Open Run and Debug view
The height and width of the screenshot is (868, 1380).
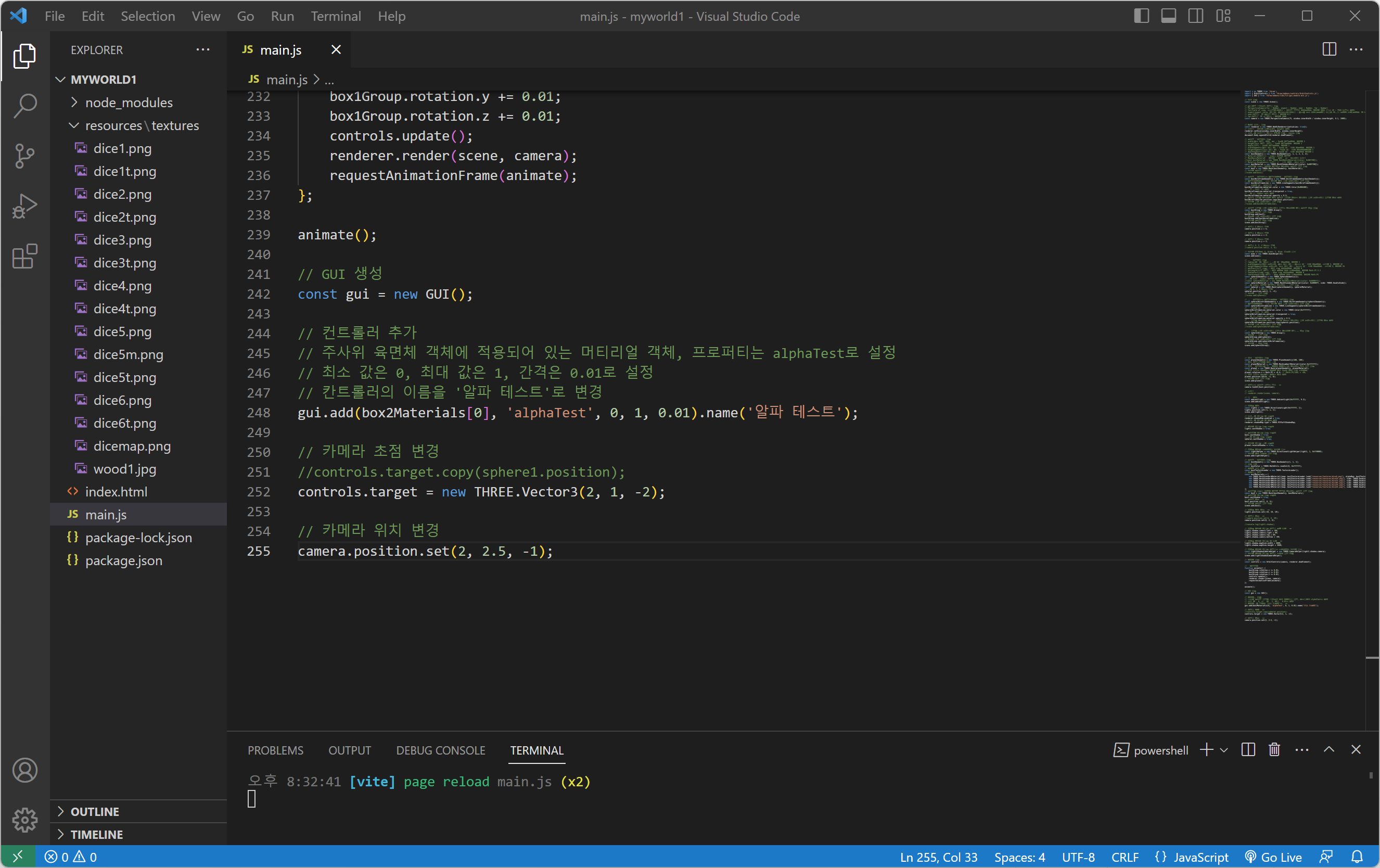(24, 206)
